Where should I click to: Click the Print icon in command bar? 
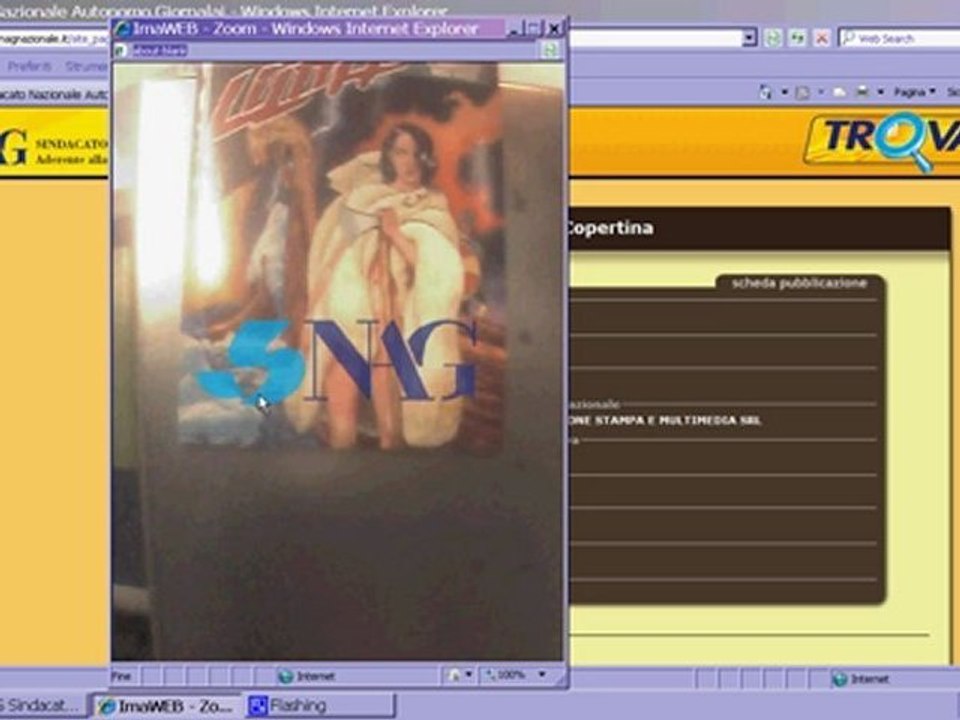[862, 92]
